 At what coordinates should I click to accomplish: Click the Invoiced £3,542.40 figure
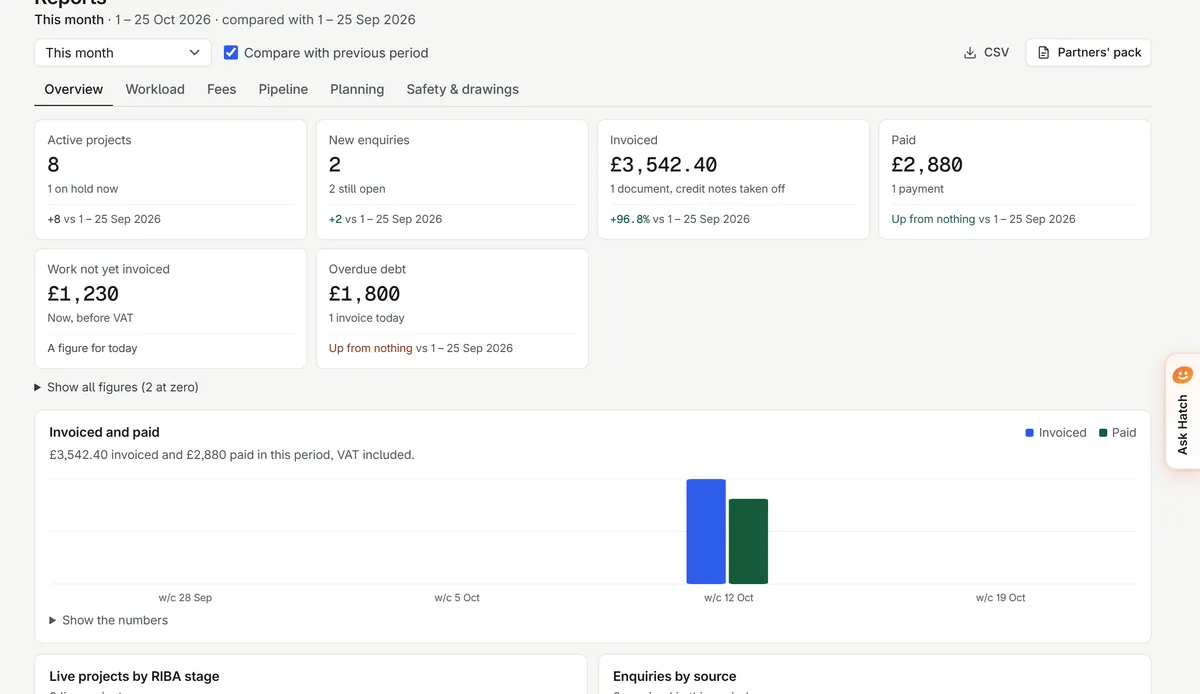pos(664,165)
